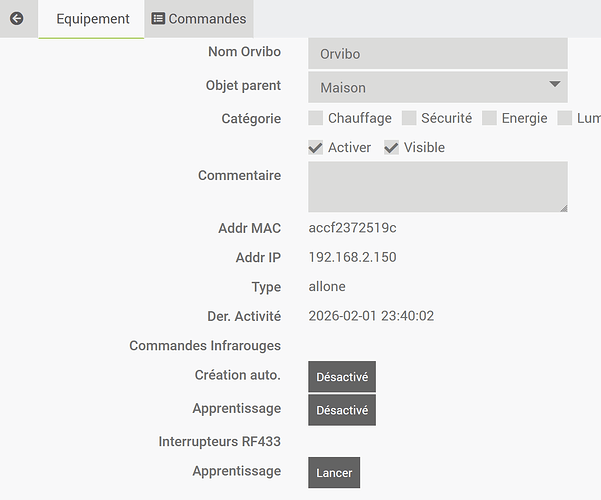The image size is (601, 500).
Task: Toggle infrared Apprentissage Désactivé button
Action: [x=342, y=410]
